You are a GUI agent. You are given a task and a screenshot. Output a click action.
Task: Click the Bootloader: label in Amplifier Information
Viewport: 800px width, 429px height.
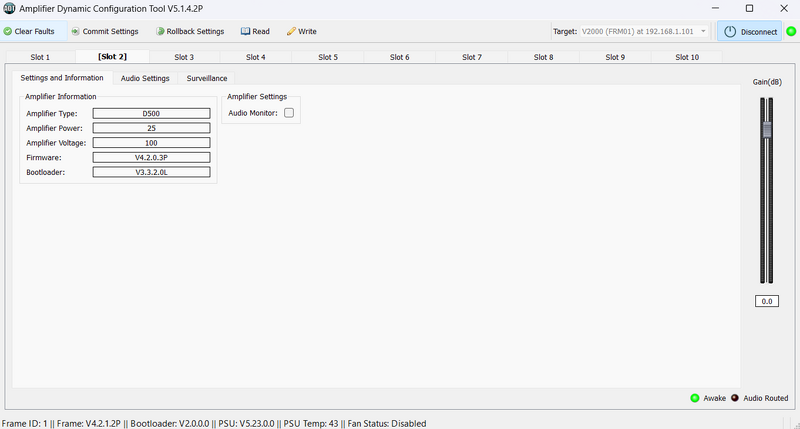tap(45, 172)
